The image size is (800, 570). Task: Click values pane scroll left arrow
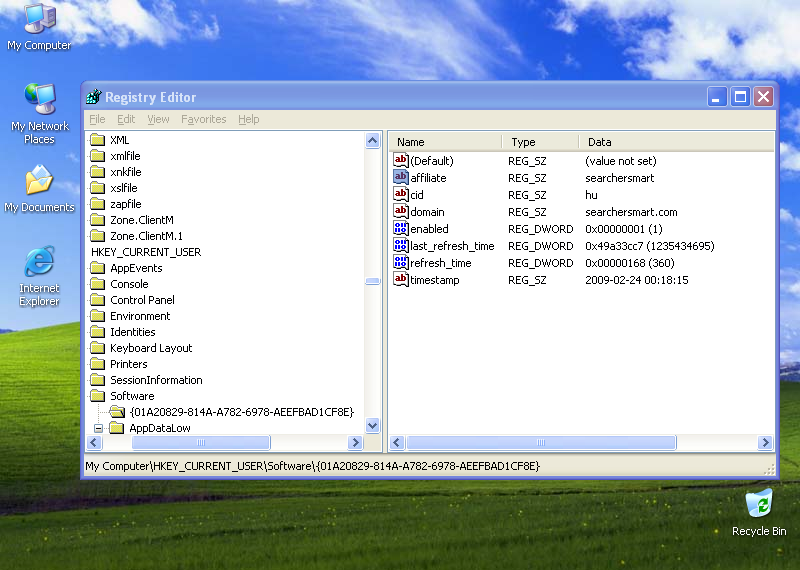[x=397, y=442]
